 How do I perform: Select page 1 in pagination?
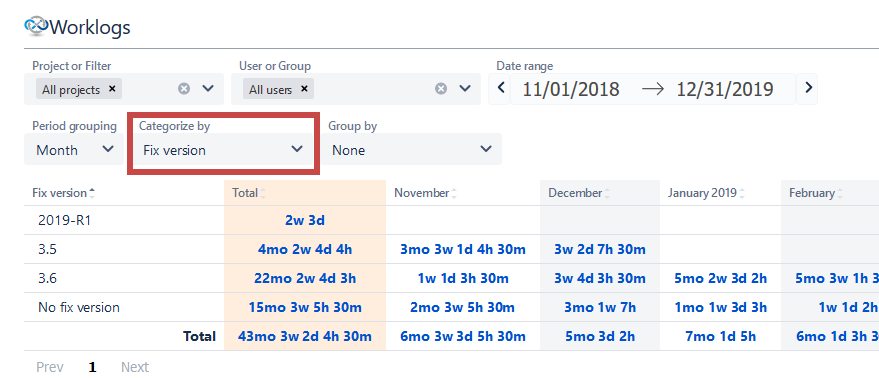coord(92,367)
